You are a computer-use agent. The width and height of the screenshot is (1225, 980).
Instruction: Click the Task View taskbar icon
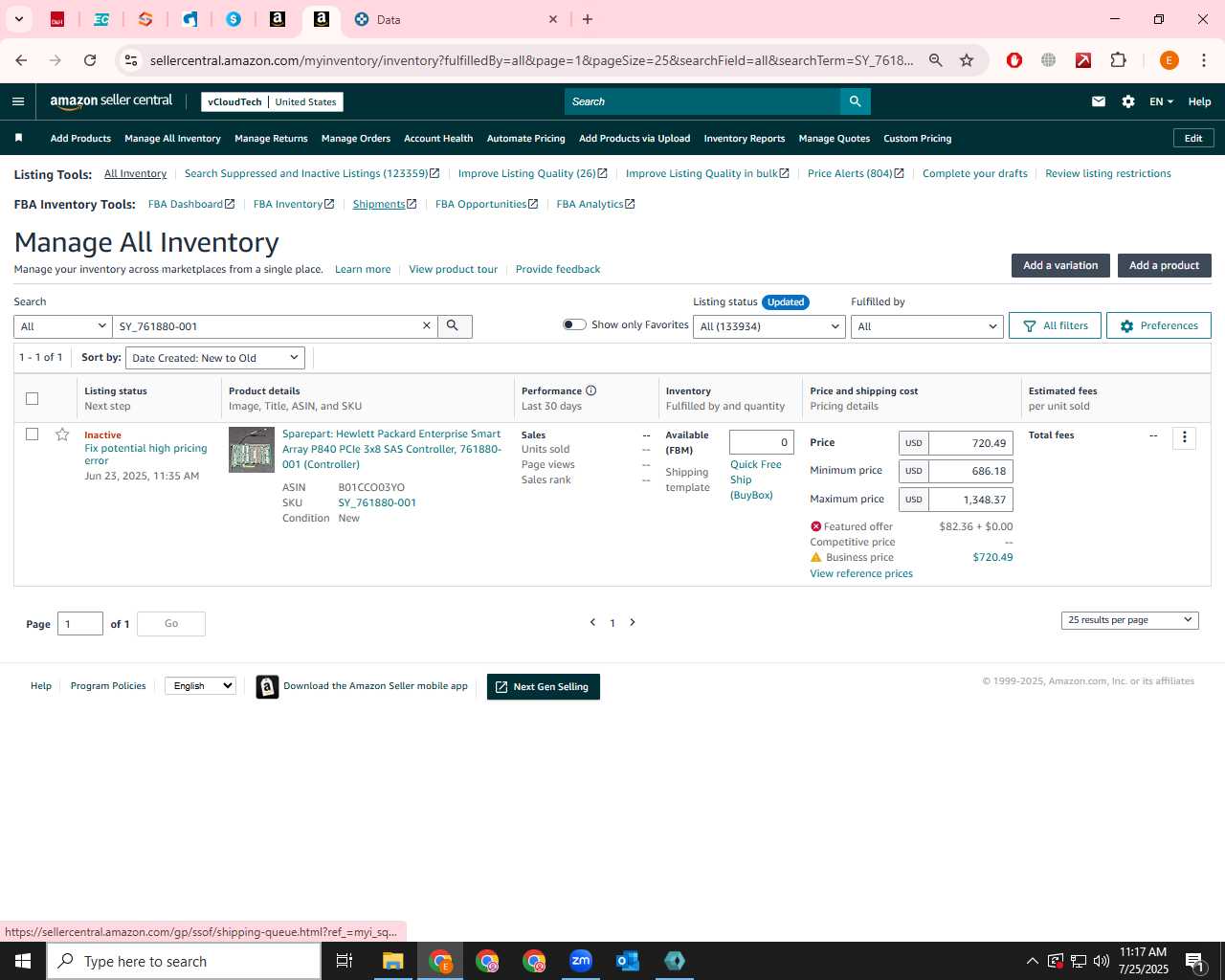(345, 961)
